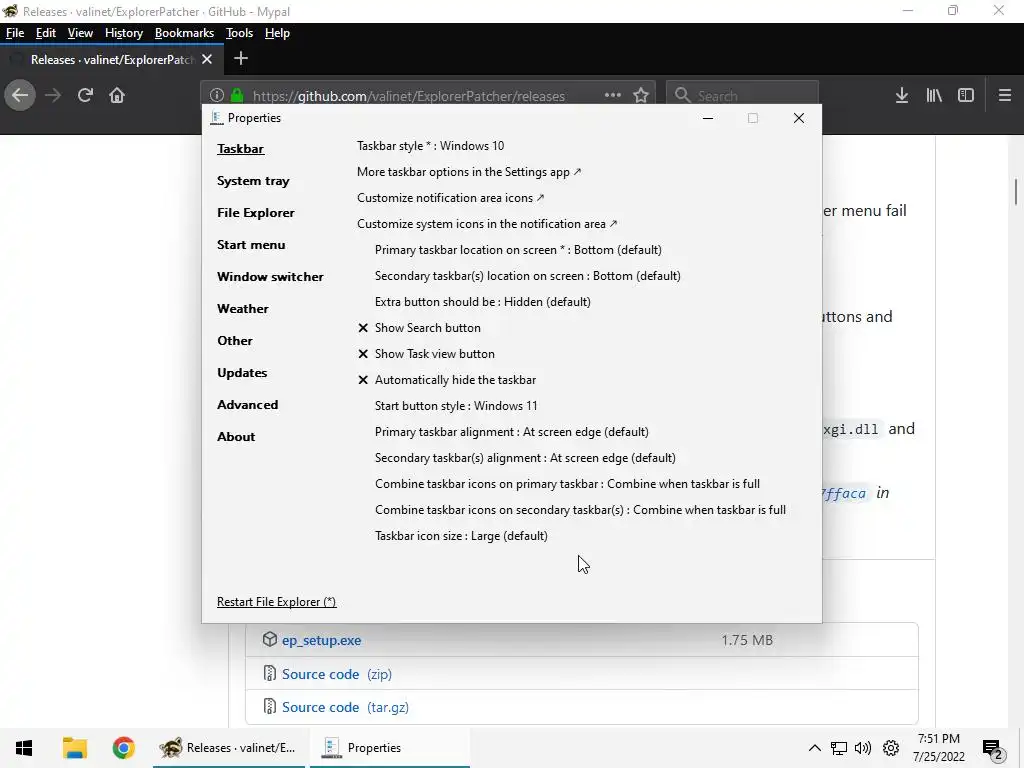Go back with the browser back arrow
The height and width of the screenshot is (768, 1024).
(x=20, y=95)
